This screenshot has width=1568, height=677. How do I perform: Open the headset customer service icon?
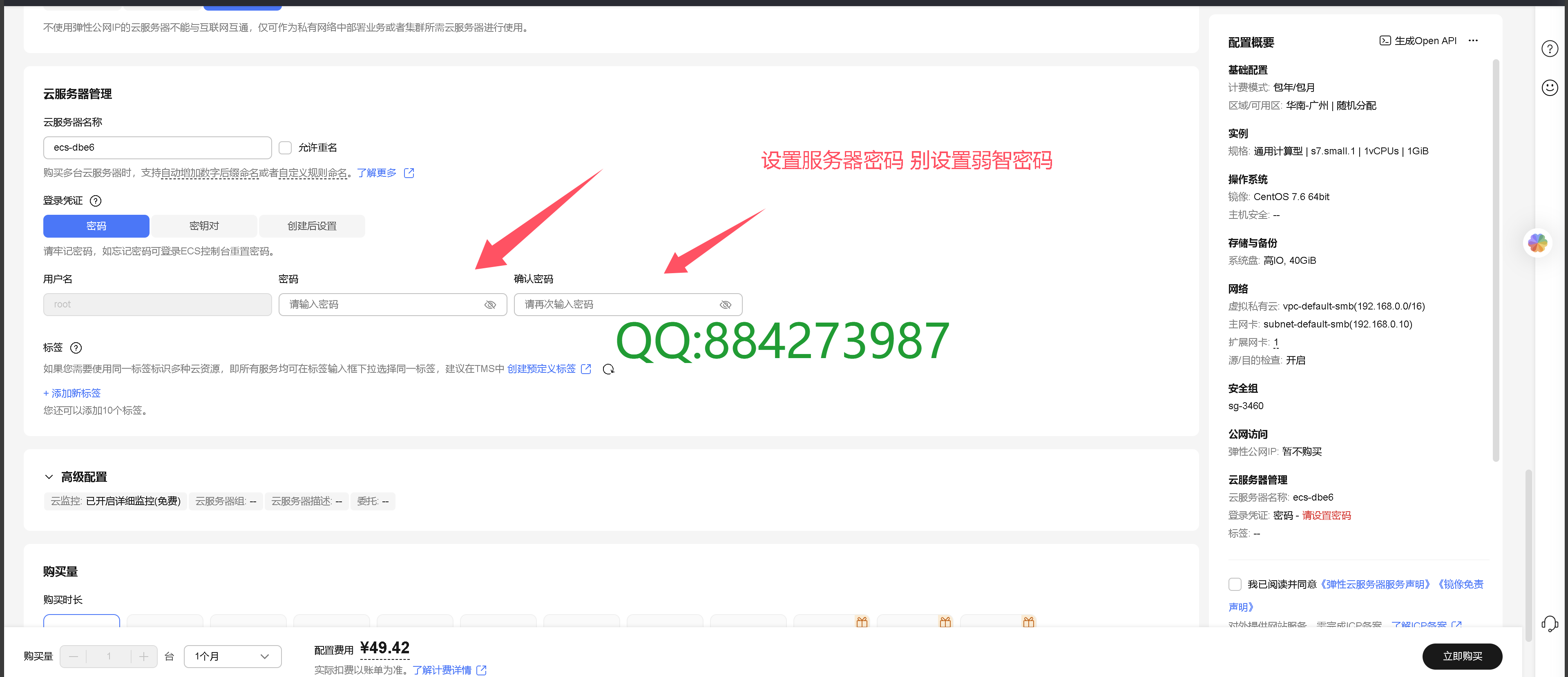(x=1549, y=624)
